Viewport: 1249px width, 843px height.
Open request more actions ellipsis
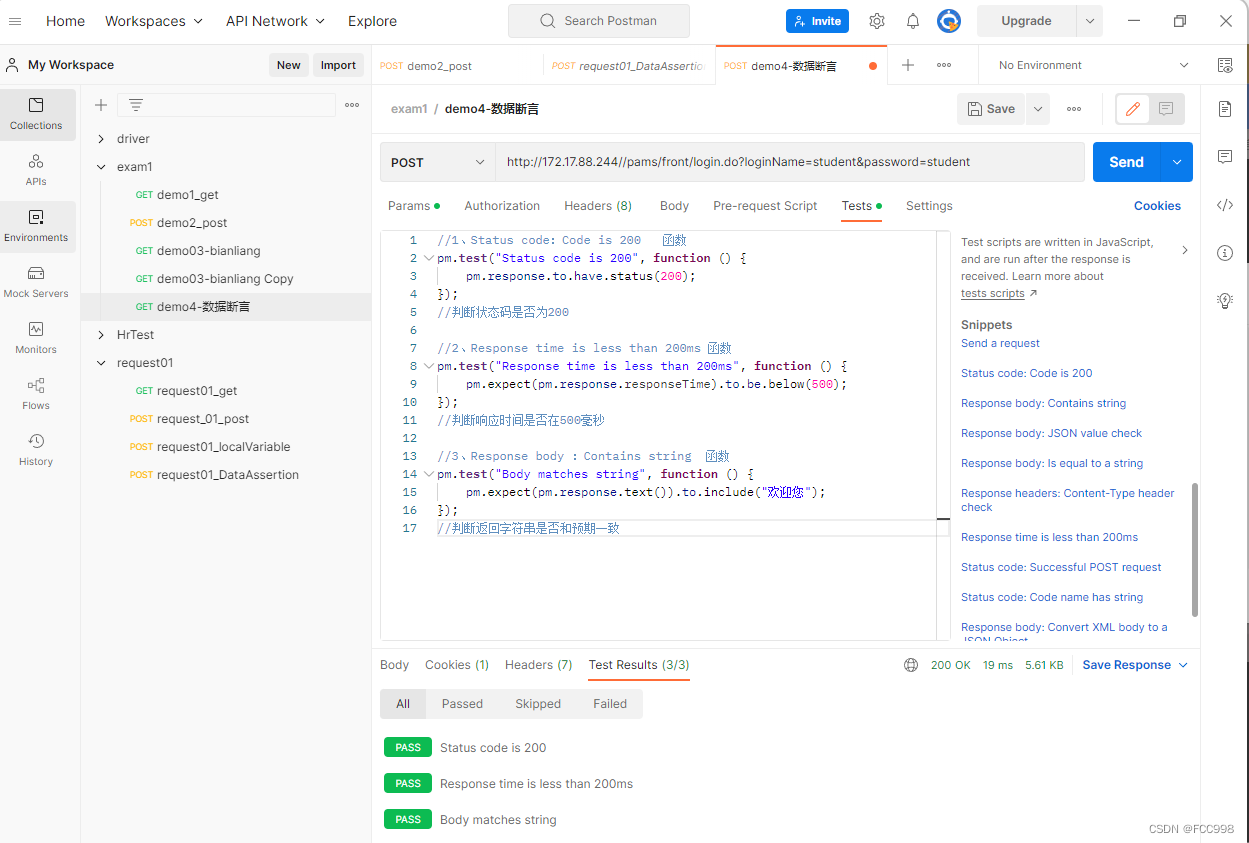tap(1074, 109)
